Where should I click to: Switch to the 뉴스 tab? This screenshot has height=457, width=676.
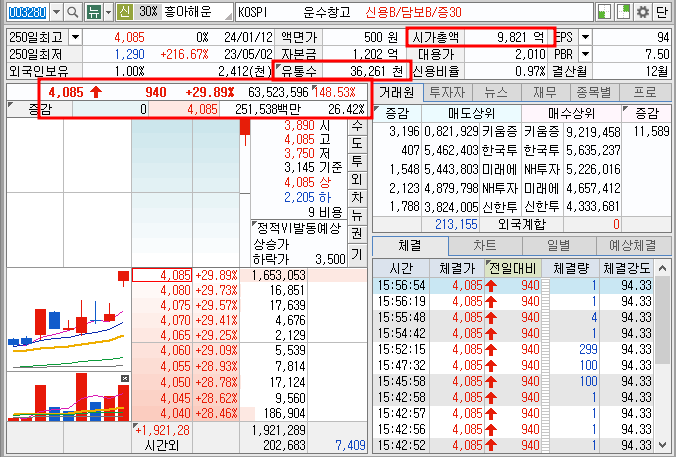[496, 92]
